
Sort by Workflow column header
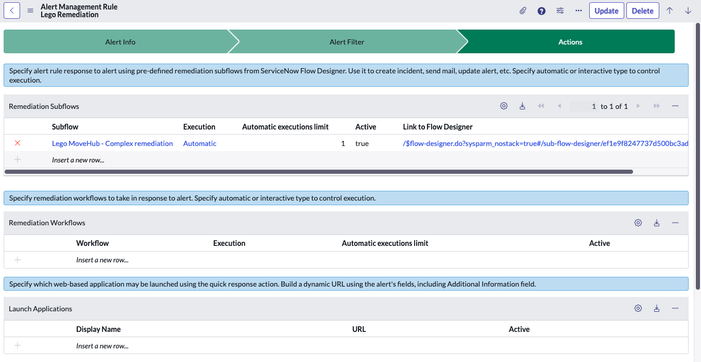(x=93, y=243)
